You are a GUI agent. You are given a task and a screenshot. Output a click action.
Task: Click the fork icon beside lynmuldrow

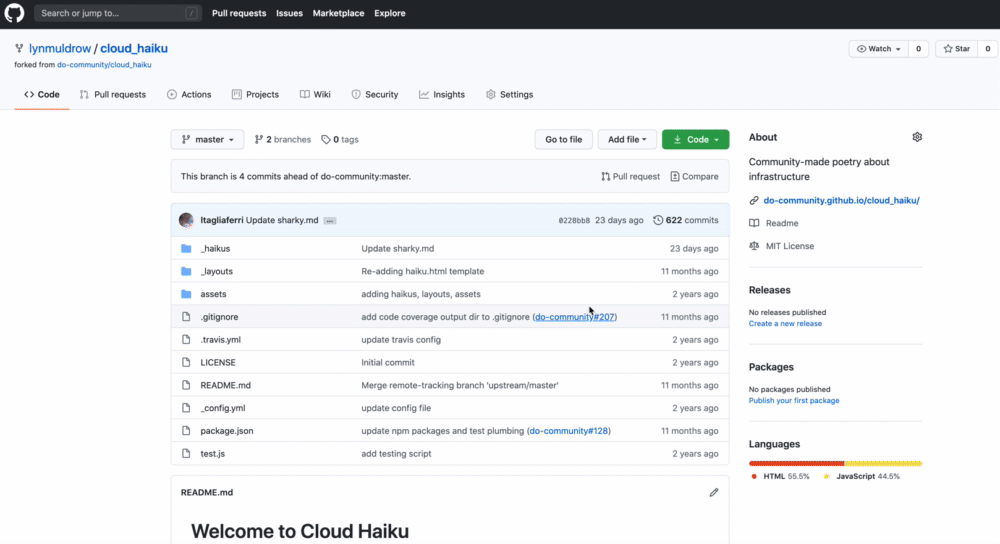19,48
